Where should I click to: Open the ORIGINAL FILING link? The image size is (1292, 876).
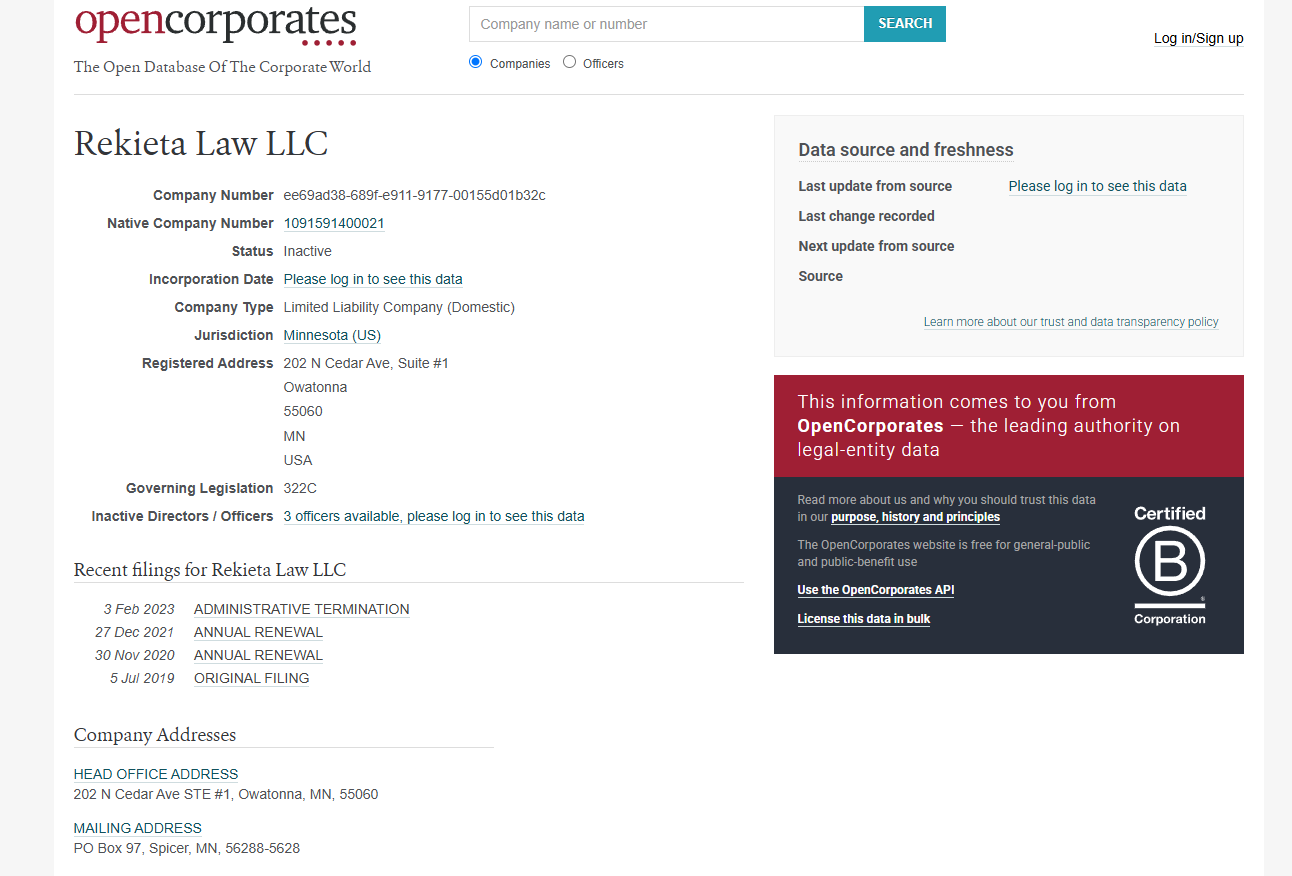pyautogui.click(x=252, y=678)
